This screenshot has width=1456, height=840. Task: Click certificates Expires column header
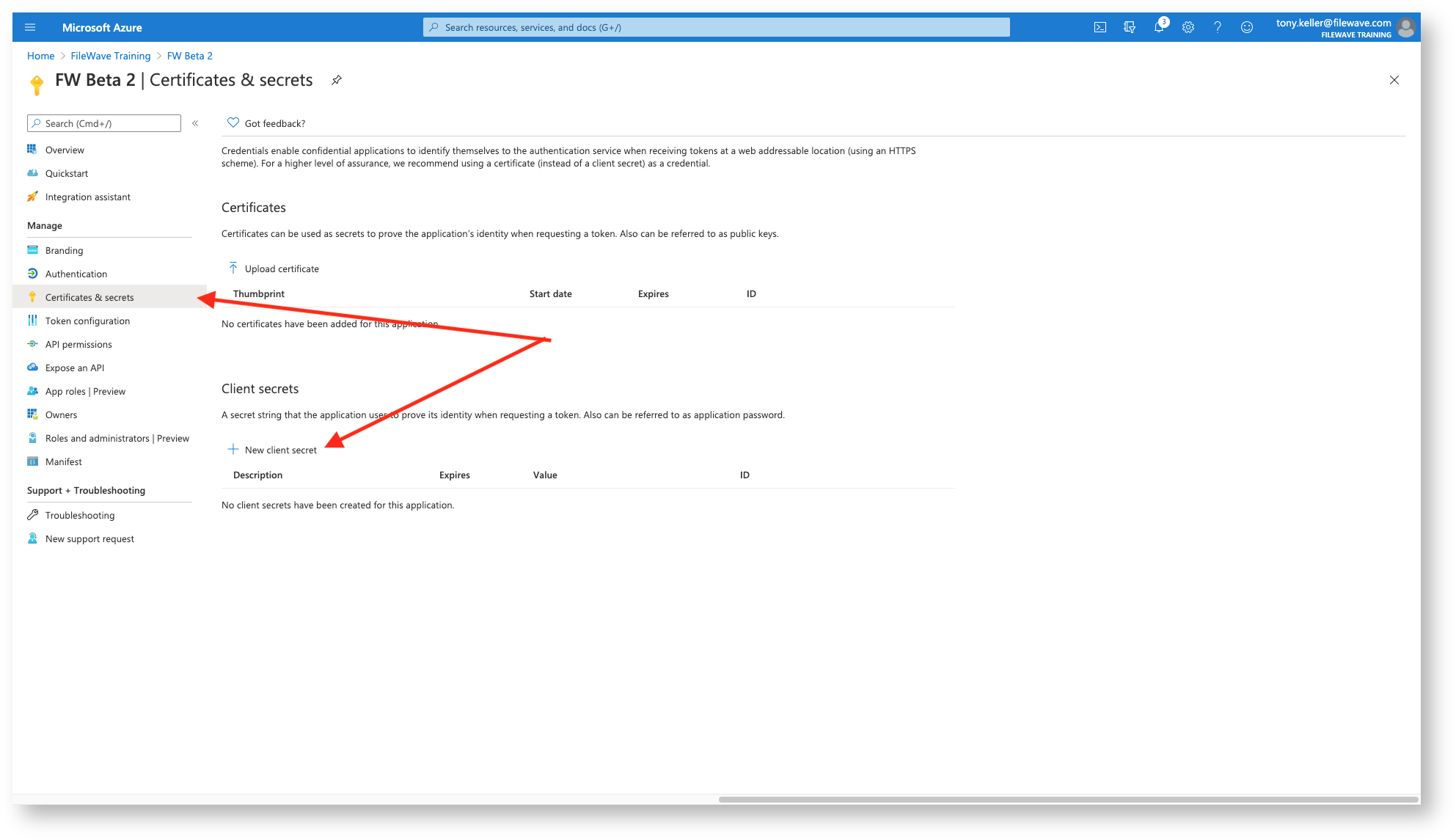(x=653, y=293)
